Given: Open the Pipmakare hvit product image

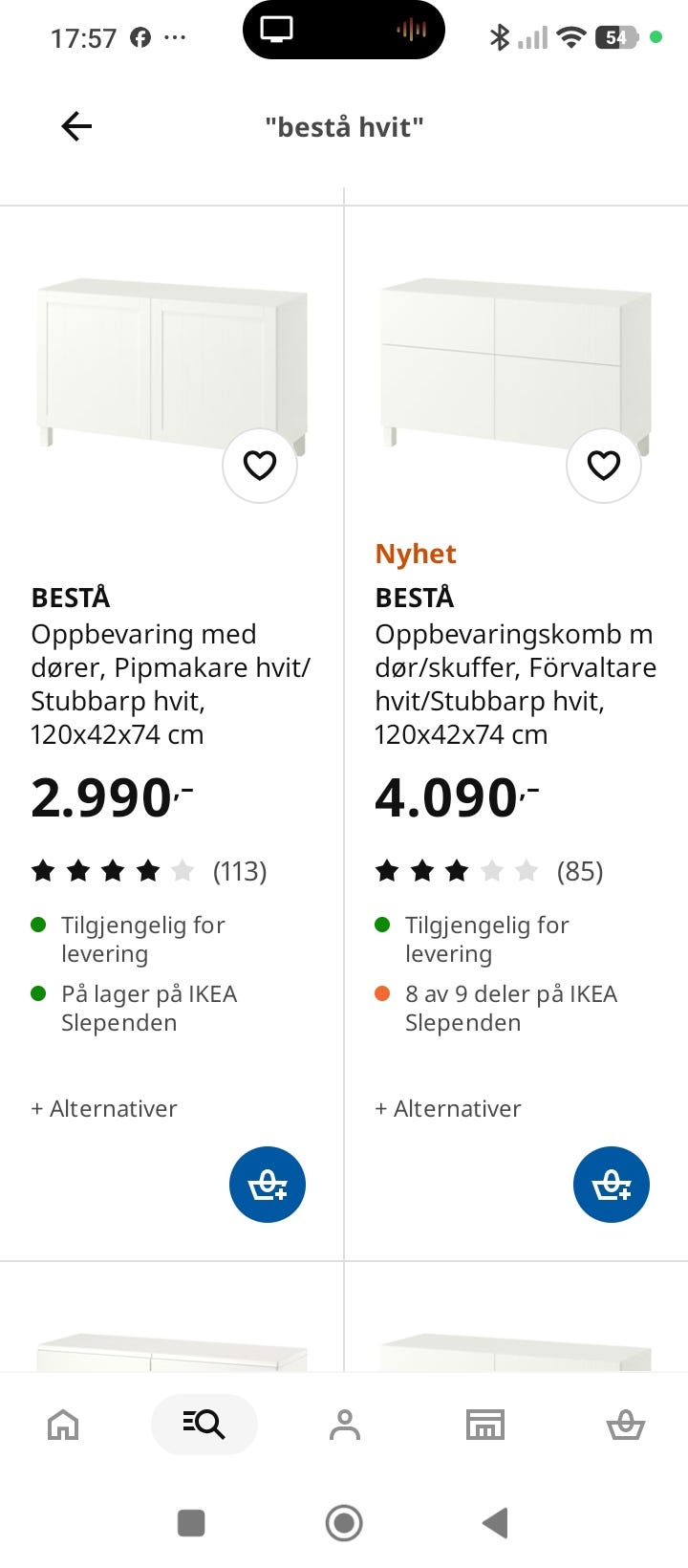Looking at the screenshot, I should pos(172,363).
